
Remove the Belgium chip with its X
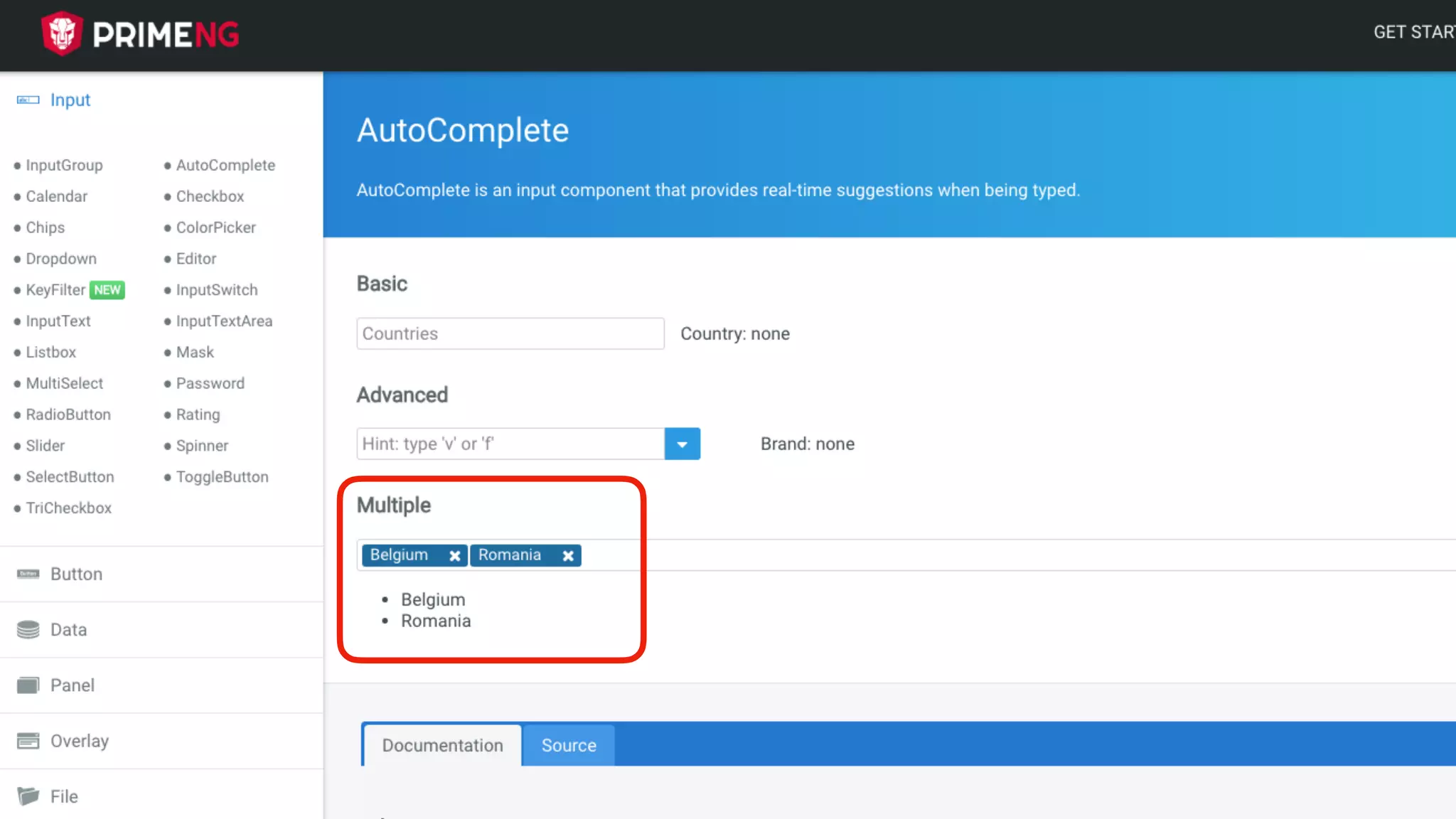455,556
